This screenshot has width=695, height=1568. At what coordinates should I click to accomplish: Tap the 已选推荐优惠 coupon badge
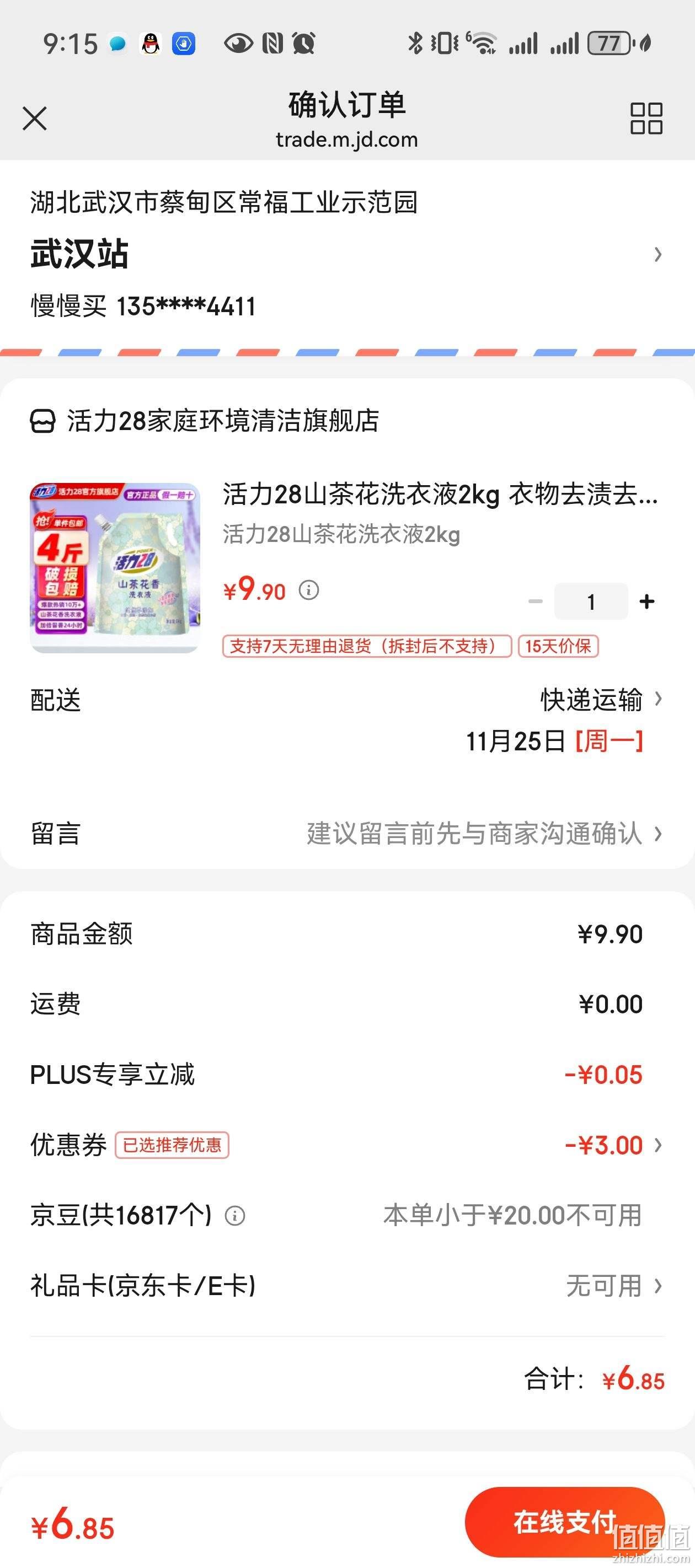172,1145
